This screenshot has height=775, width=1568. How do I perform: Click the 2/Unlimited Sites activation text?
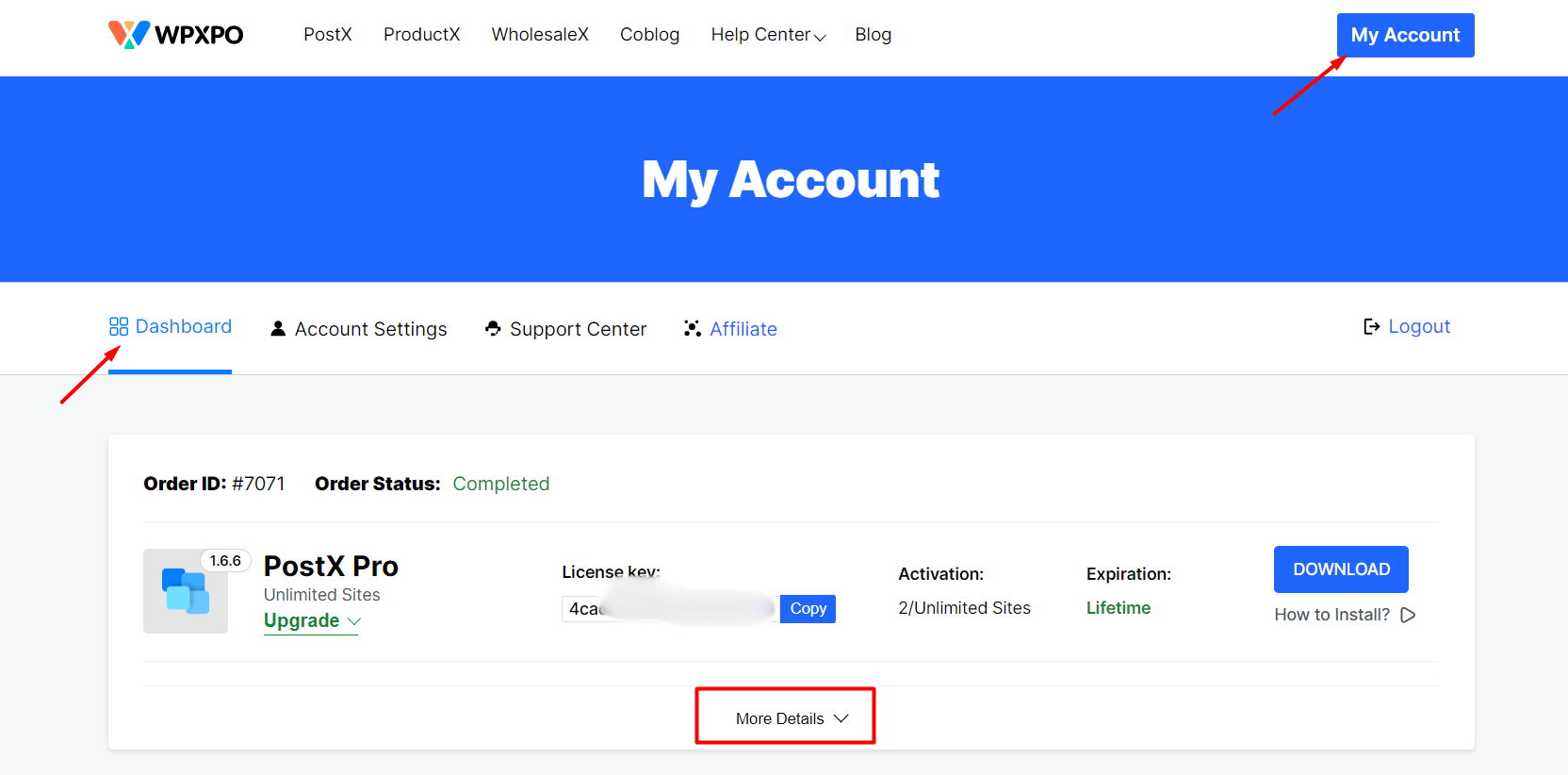(x=964, y=608)
